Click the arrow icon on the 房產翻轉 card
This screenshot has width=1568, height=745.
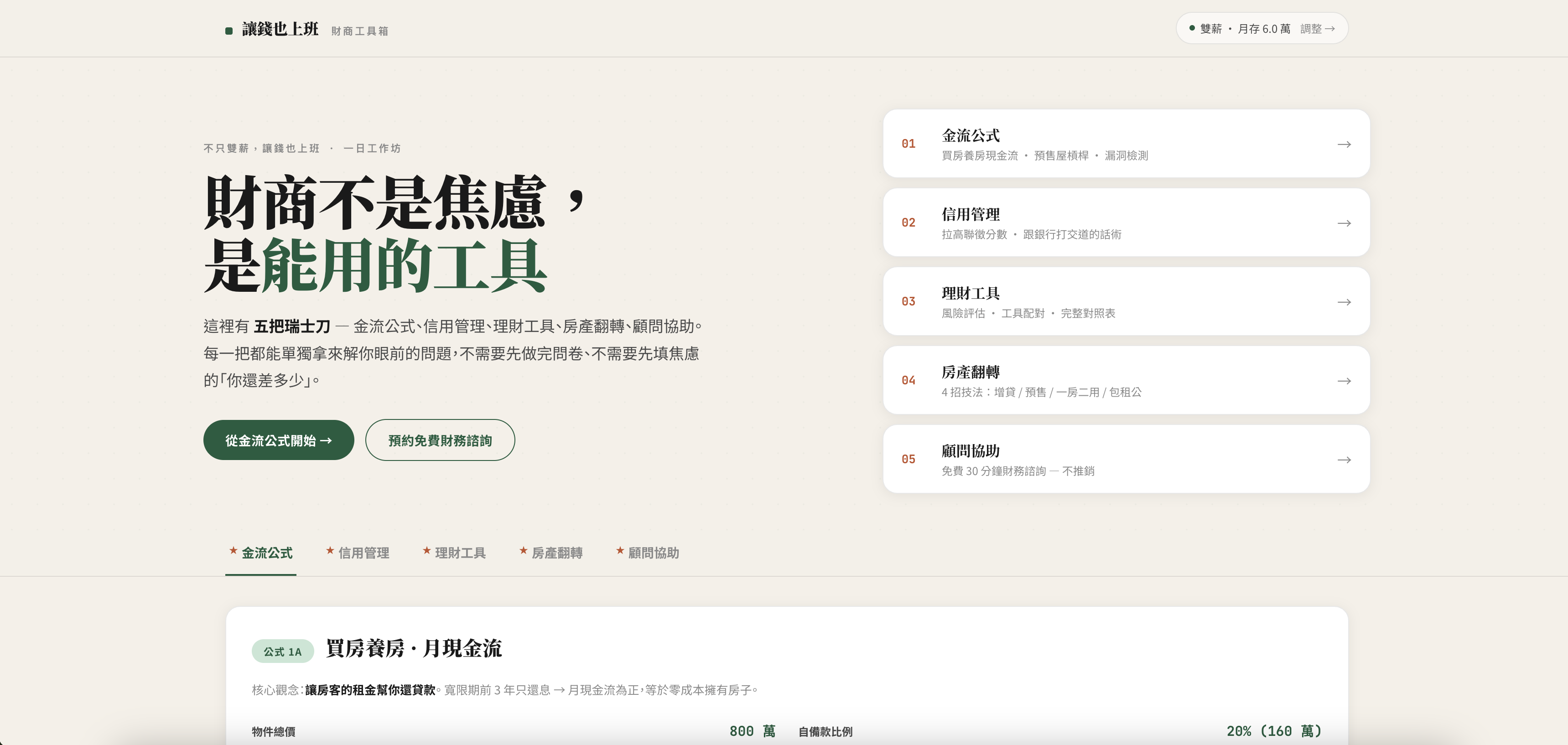pyautogui.click(x=1344, y=381)
